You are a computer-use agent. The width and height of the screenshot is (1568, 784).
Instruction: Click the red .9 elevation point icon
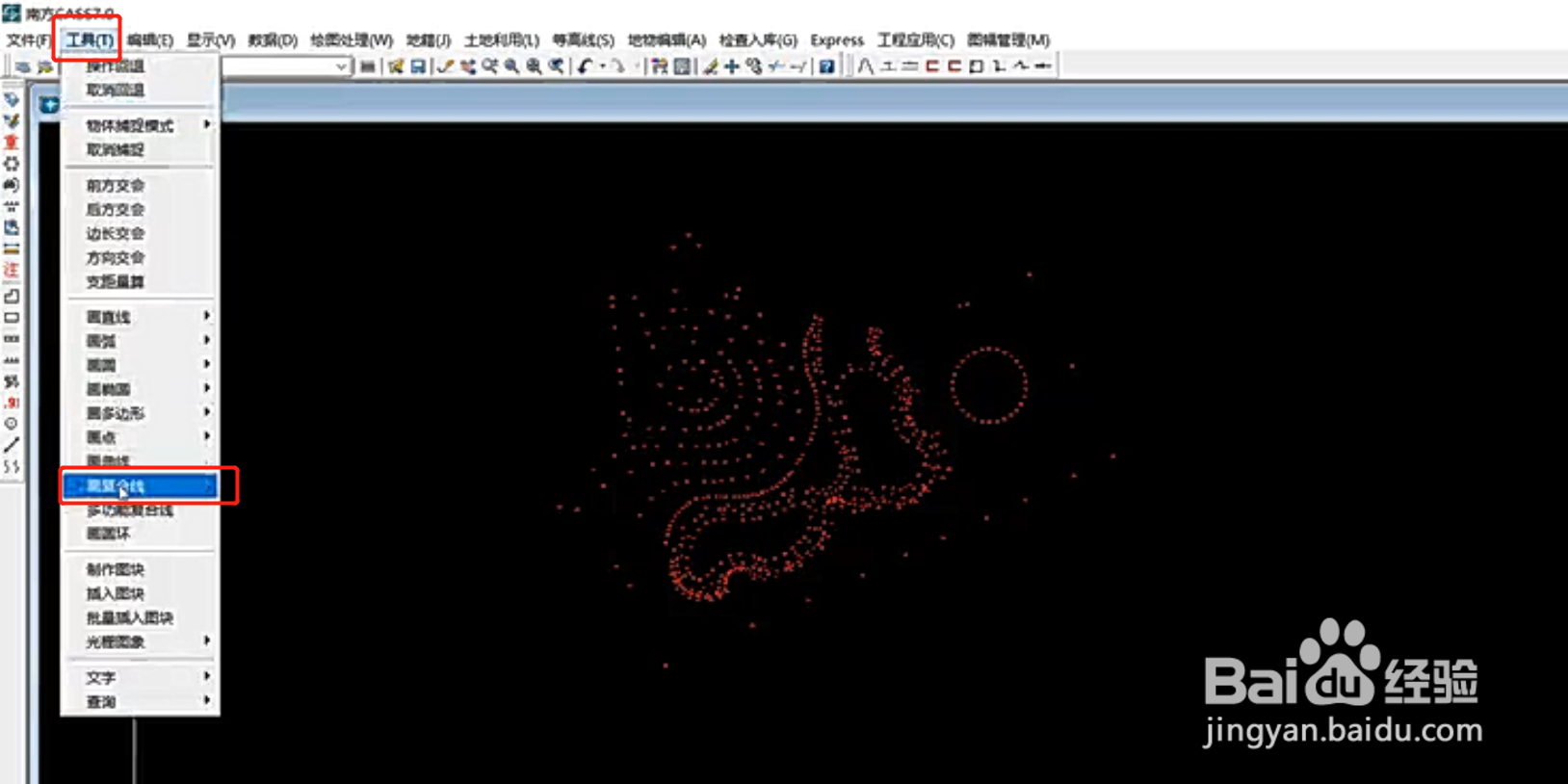coord(12,403)
